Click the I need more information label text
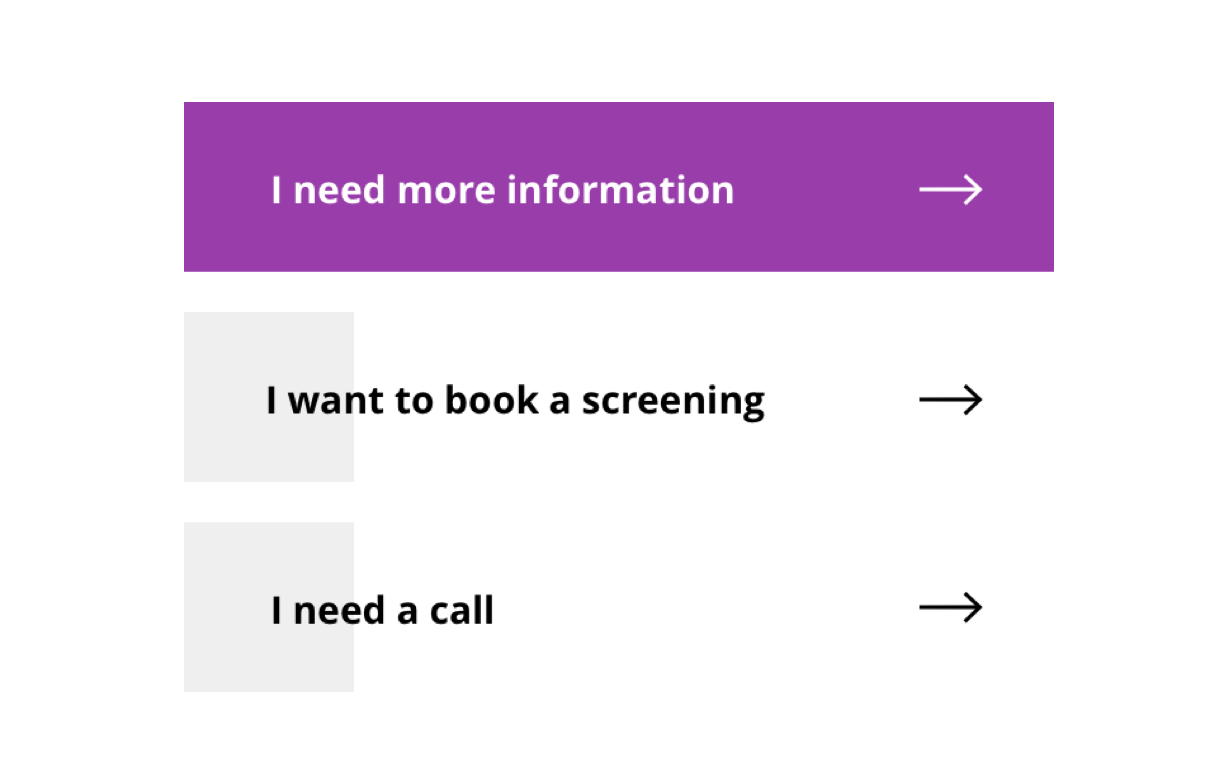 (503, 190)
